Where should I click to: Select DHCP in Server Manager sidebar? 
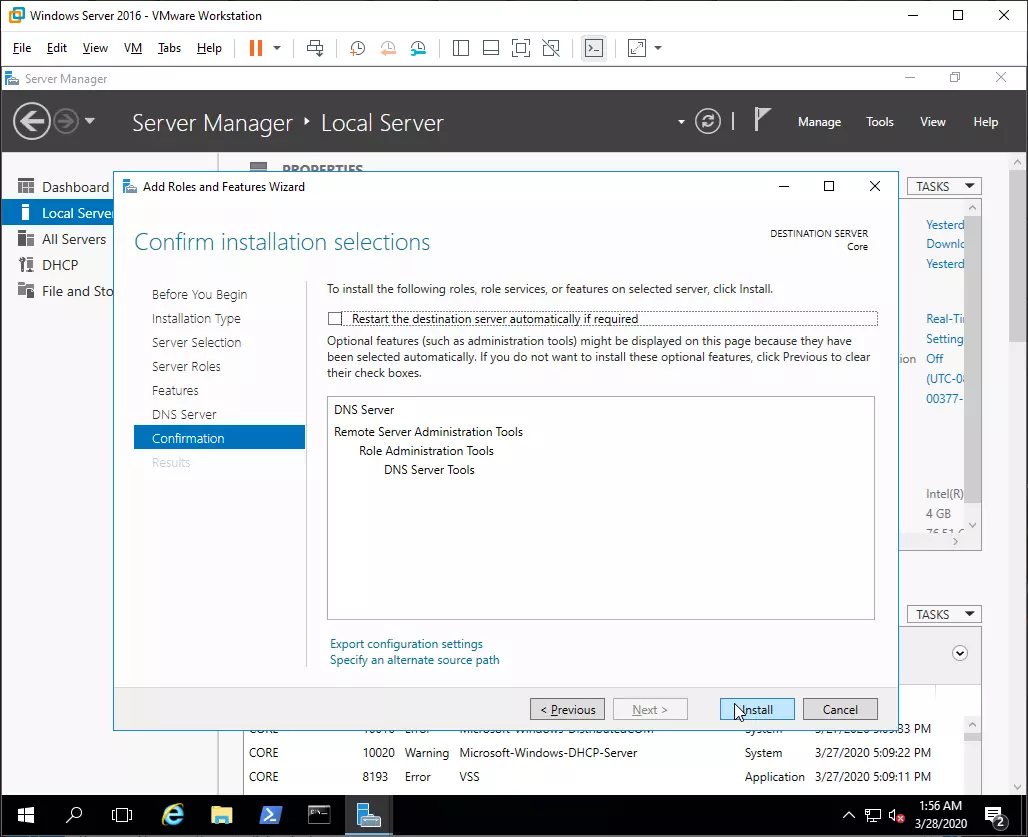point(58,265)
